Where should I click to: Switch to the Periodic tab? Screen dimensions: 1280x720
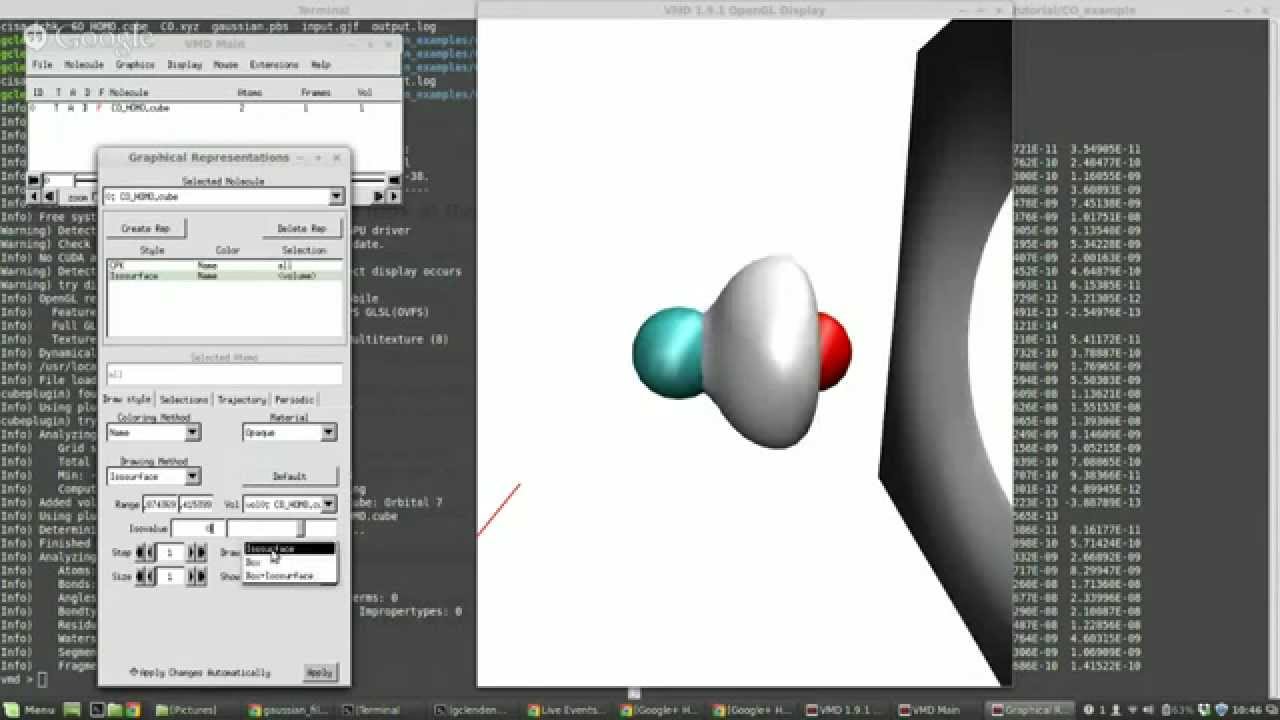click(295, 399)
